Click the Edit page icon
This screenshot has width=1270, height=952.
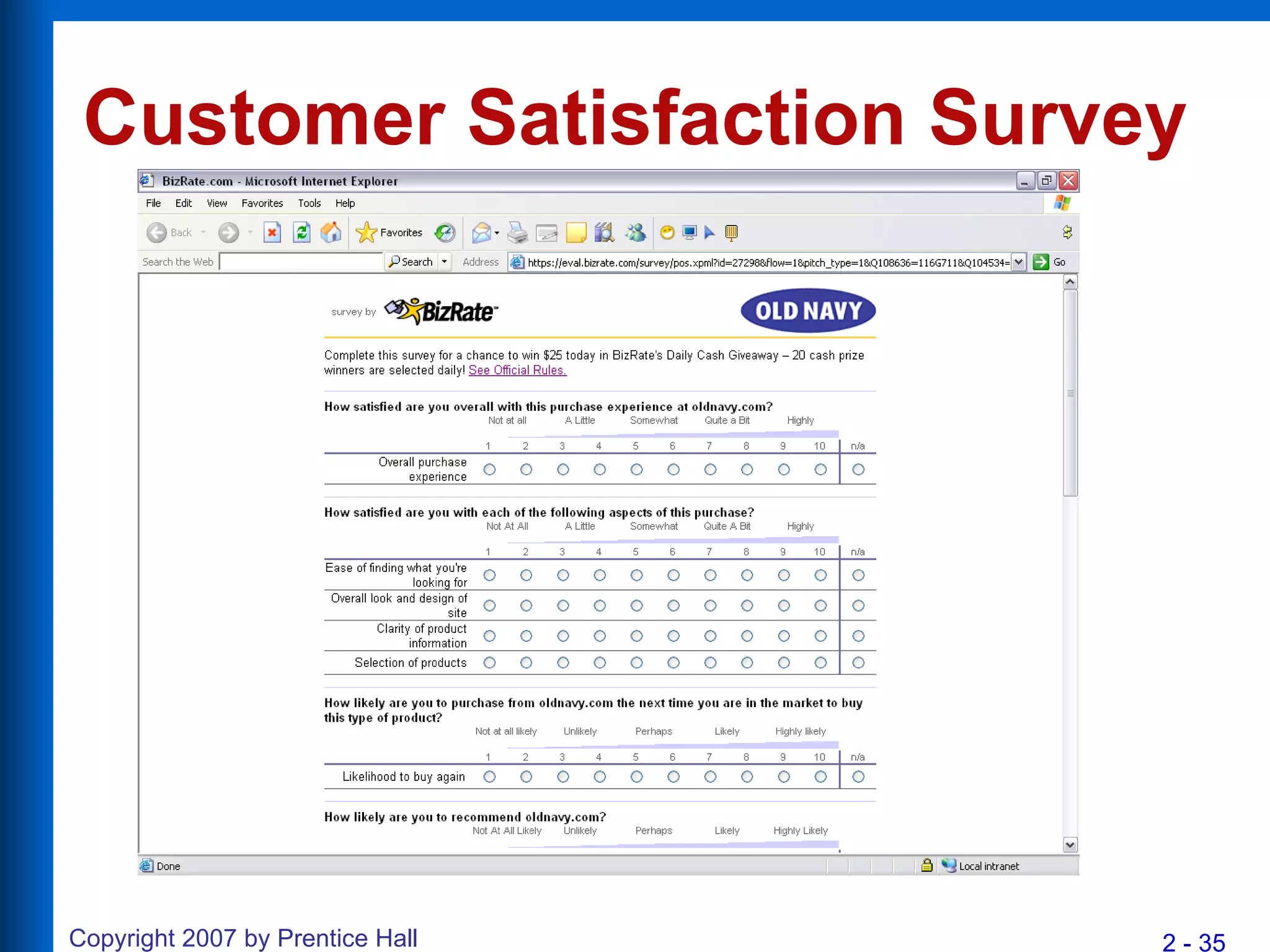(x=547, y=232)
